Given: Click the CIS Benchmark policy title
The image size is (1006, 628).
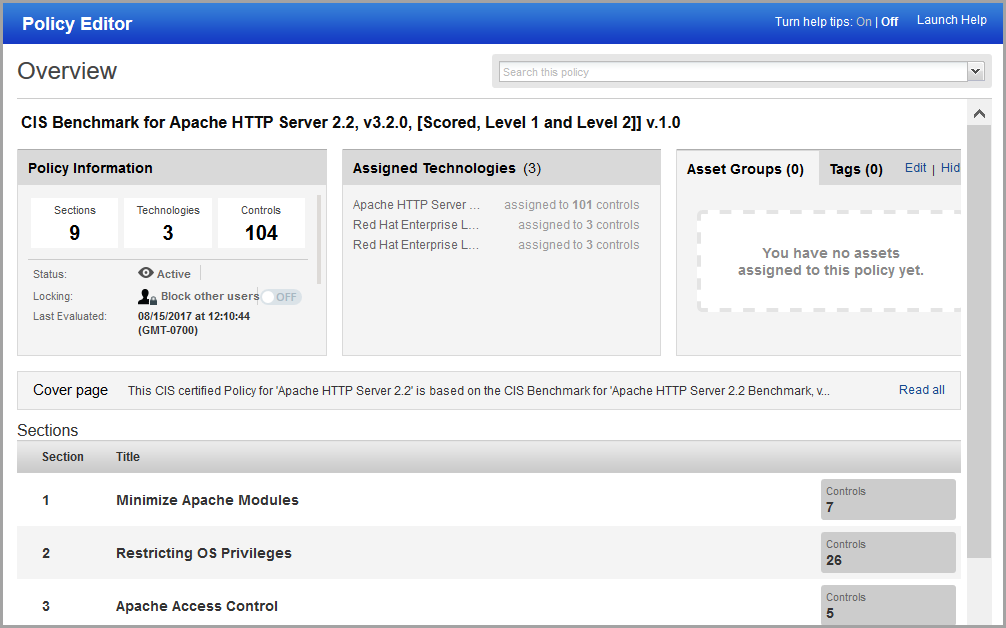Looking at the screenshot, I should pos(350,123).
